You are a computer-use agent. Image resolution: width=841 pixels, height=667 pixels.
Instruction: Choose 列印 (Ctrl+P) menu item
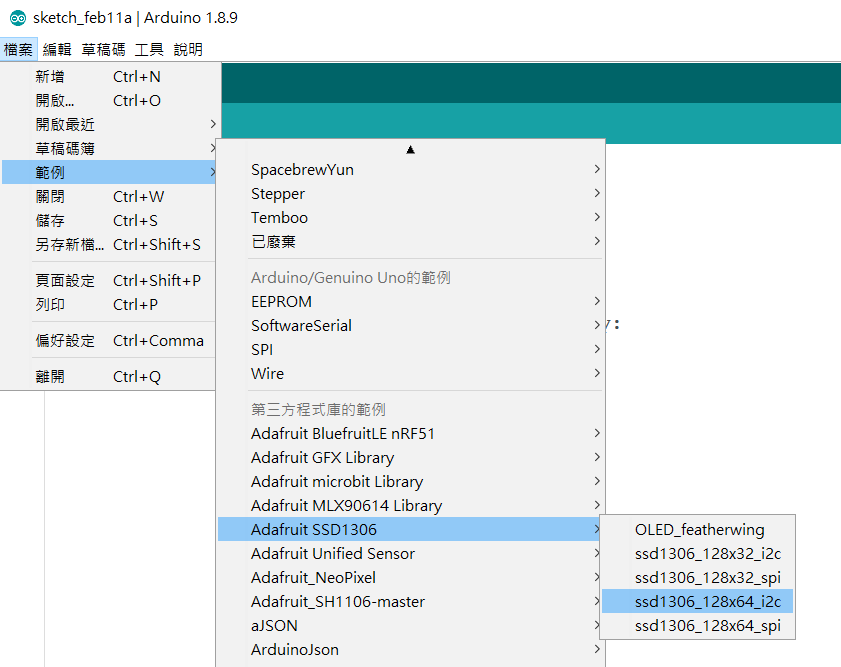point(110,305)
